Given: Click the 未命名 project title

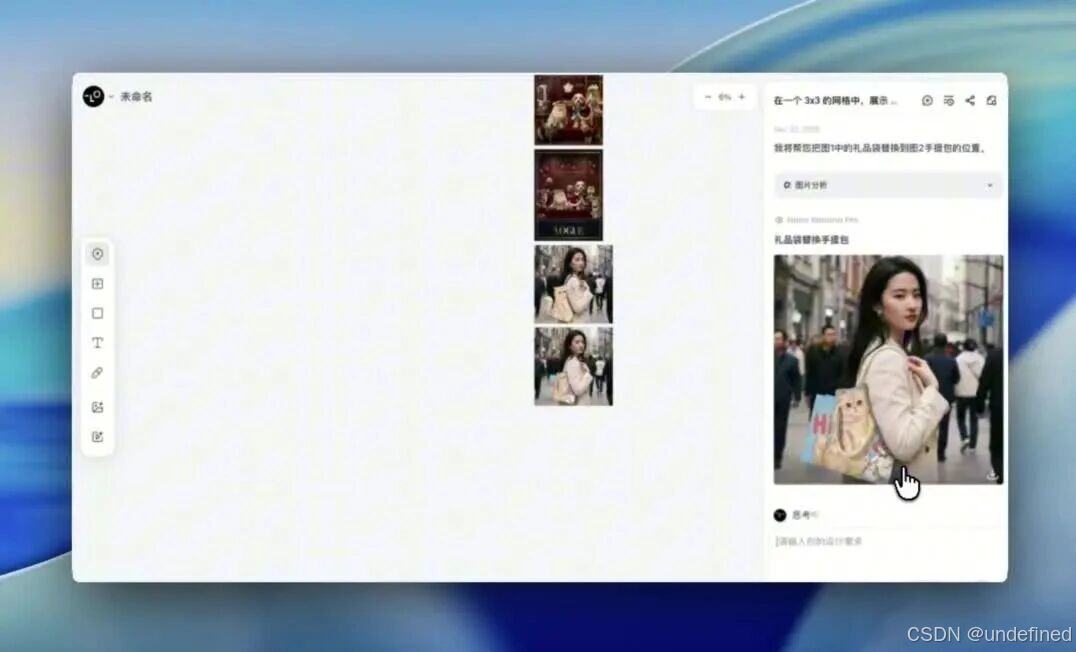Looking at the screenshot, I should coord(136,97).
